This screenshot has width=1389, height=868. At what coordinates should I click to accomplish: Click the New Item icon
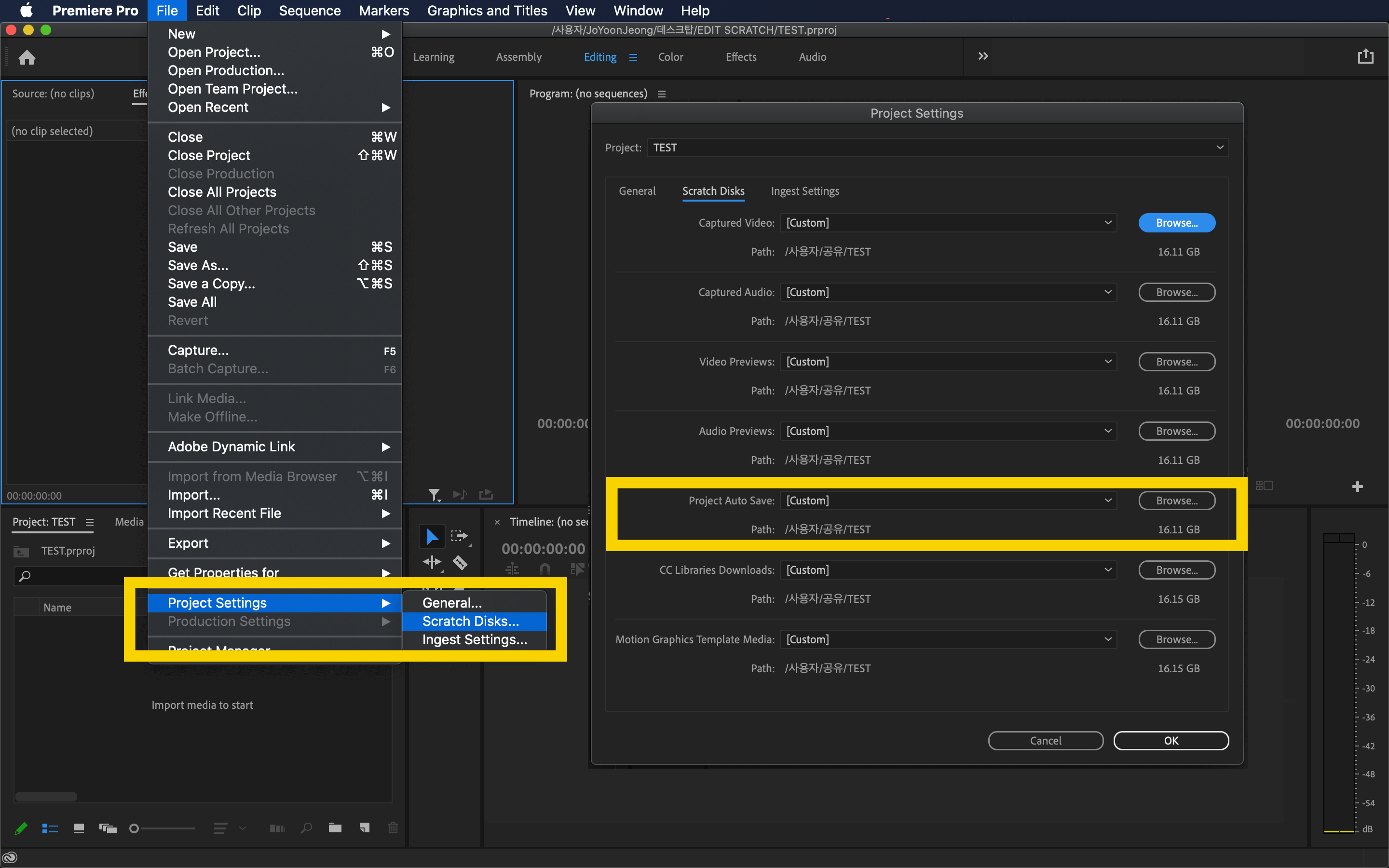click(x=365, y=828)
